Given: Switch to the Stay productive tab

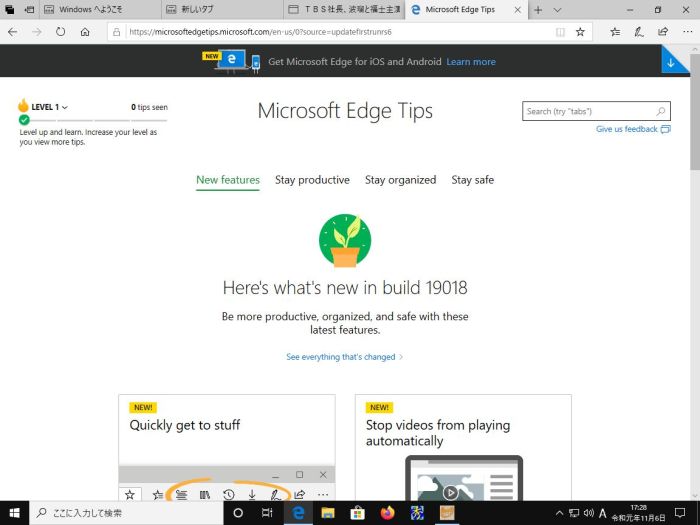Looking at the screenshot, I should pos(312,180).
